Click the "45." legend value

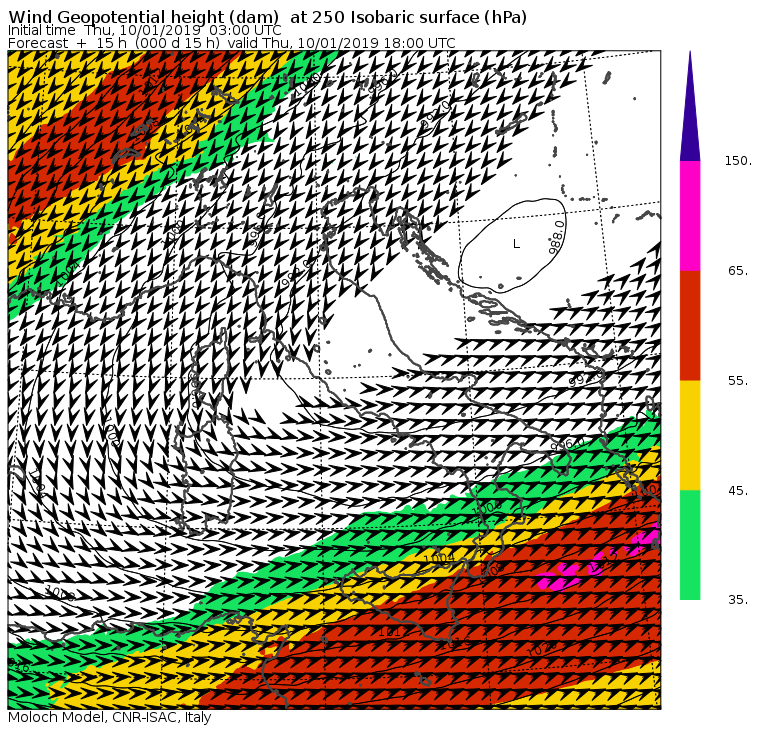[738, 491]
